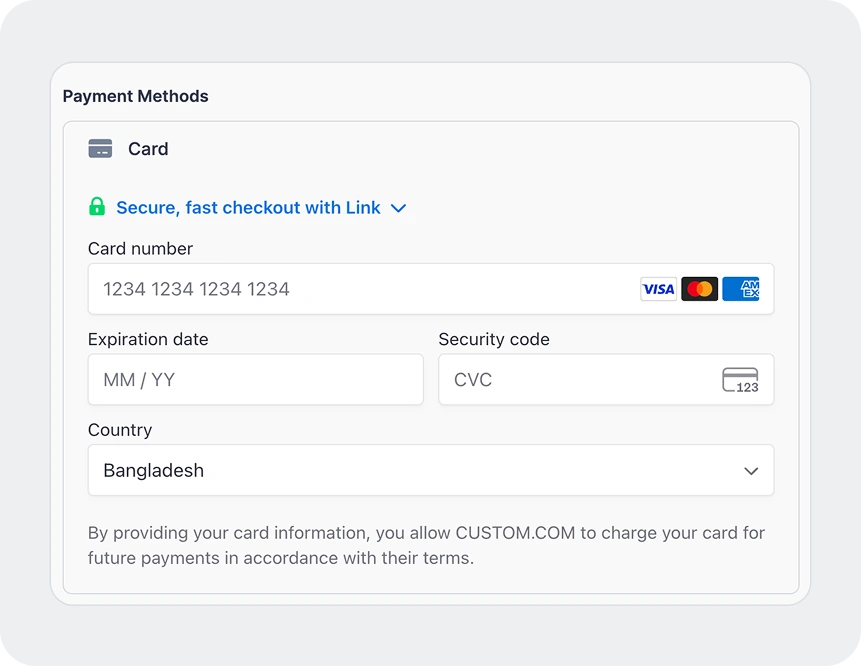Click the American Express logo icon
Image resolution: width=861 pixels, height=666 pixels.
(x=741, y=289)
